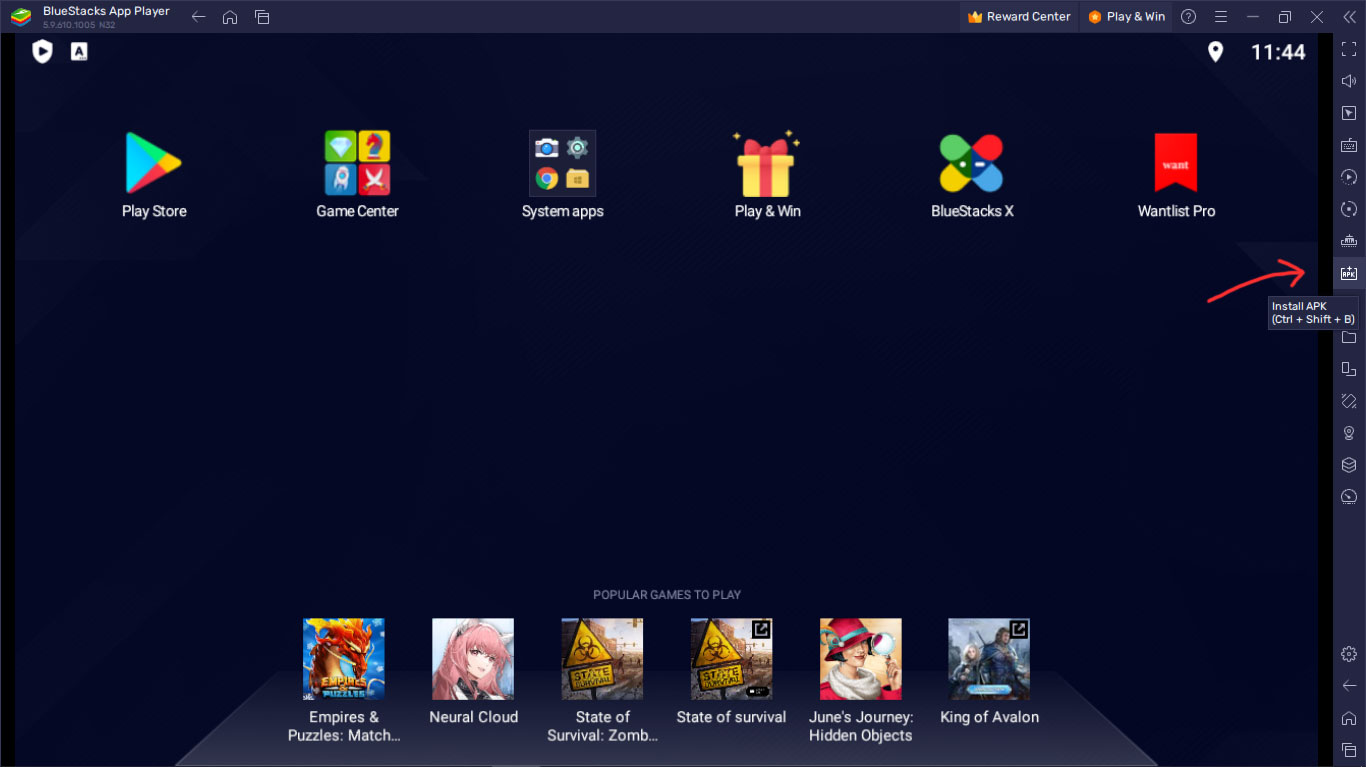Click the sidebar back arrow near bottom
The height and width of the screenshot is (767, 1366).
(x=1349, y=686)
